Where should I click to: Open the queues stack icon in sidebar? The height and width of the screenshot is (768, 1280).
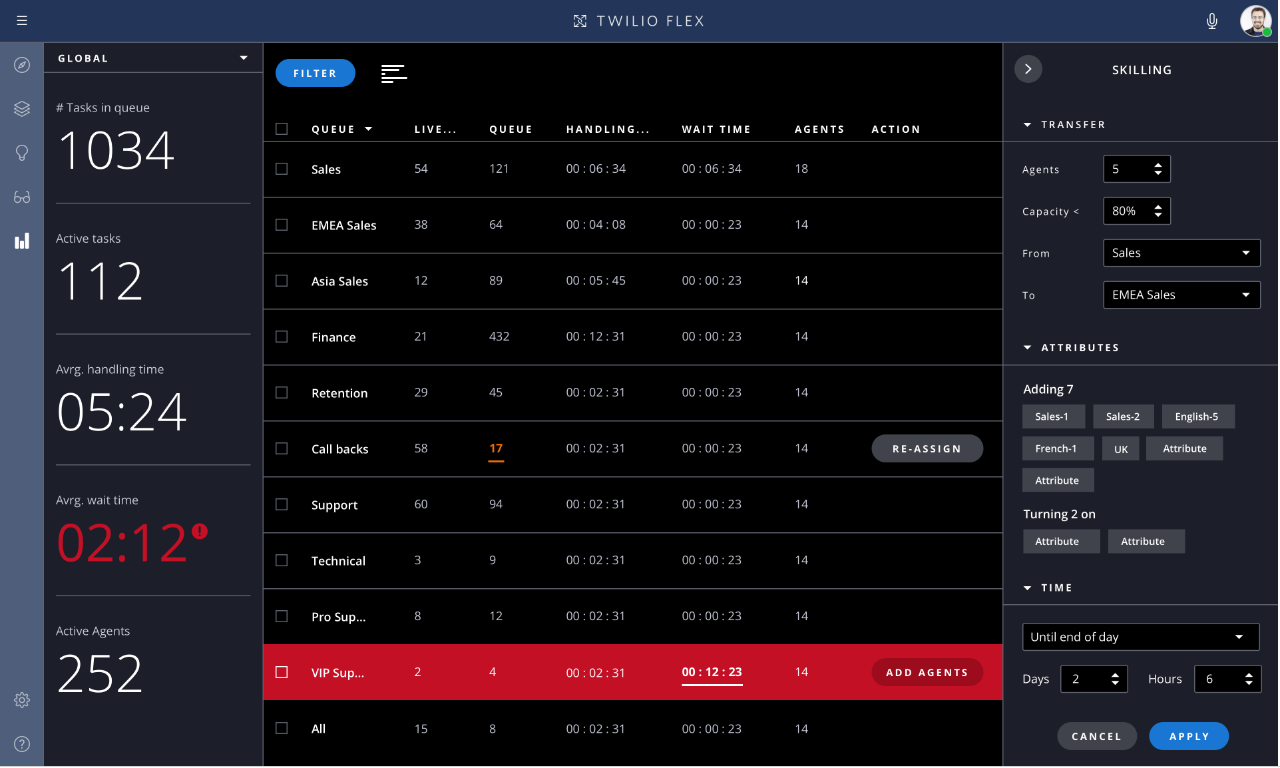tap(21, 109)
